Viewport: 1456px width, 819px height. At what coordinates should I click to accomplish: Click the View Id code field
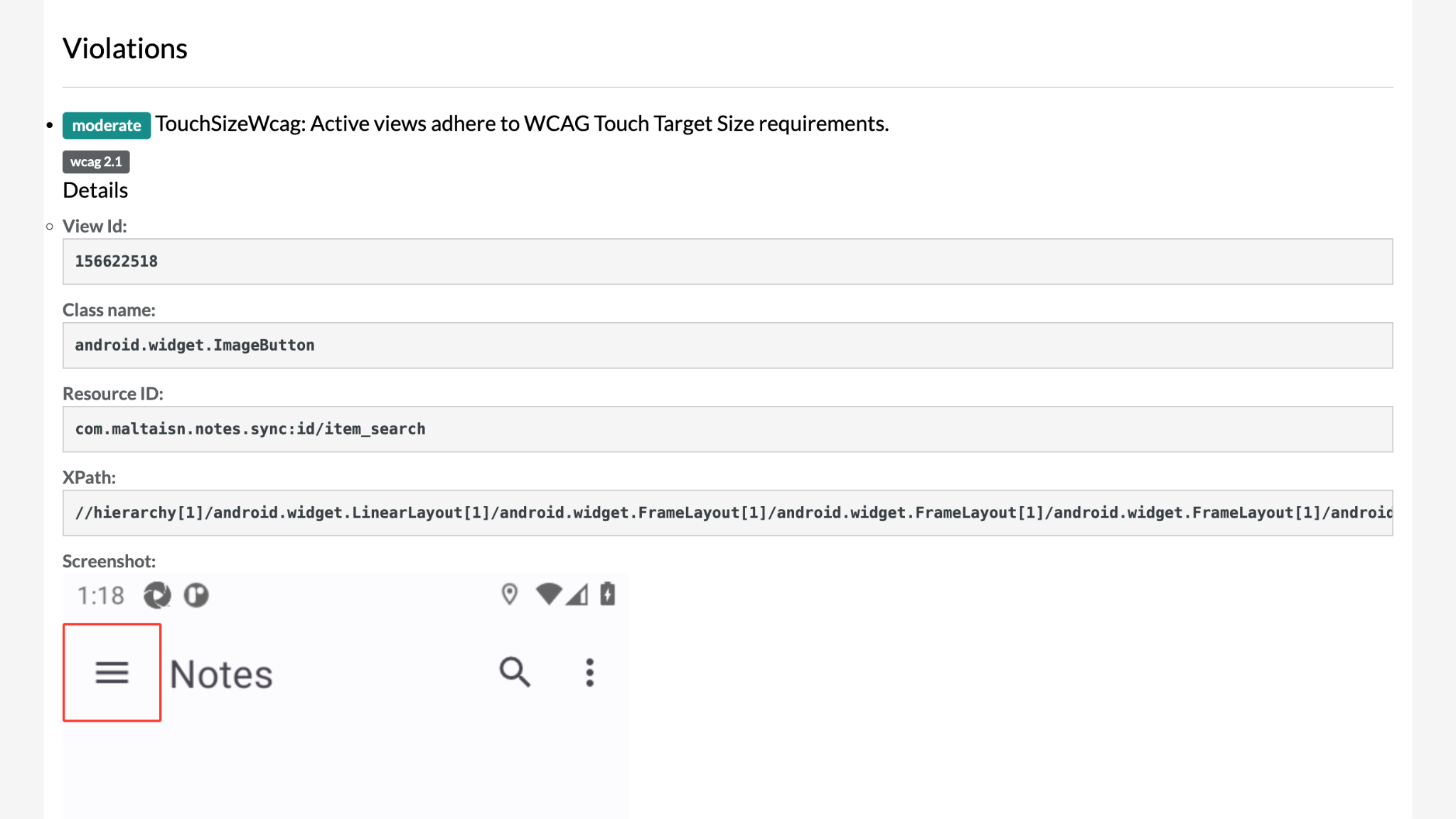727,262
